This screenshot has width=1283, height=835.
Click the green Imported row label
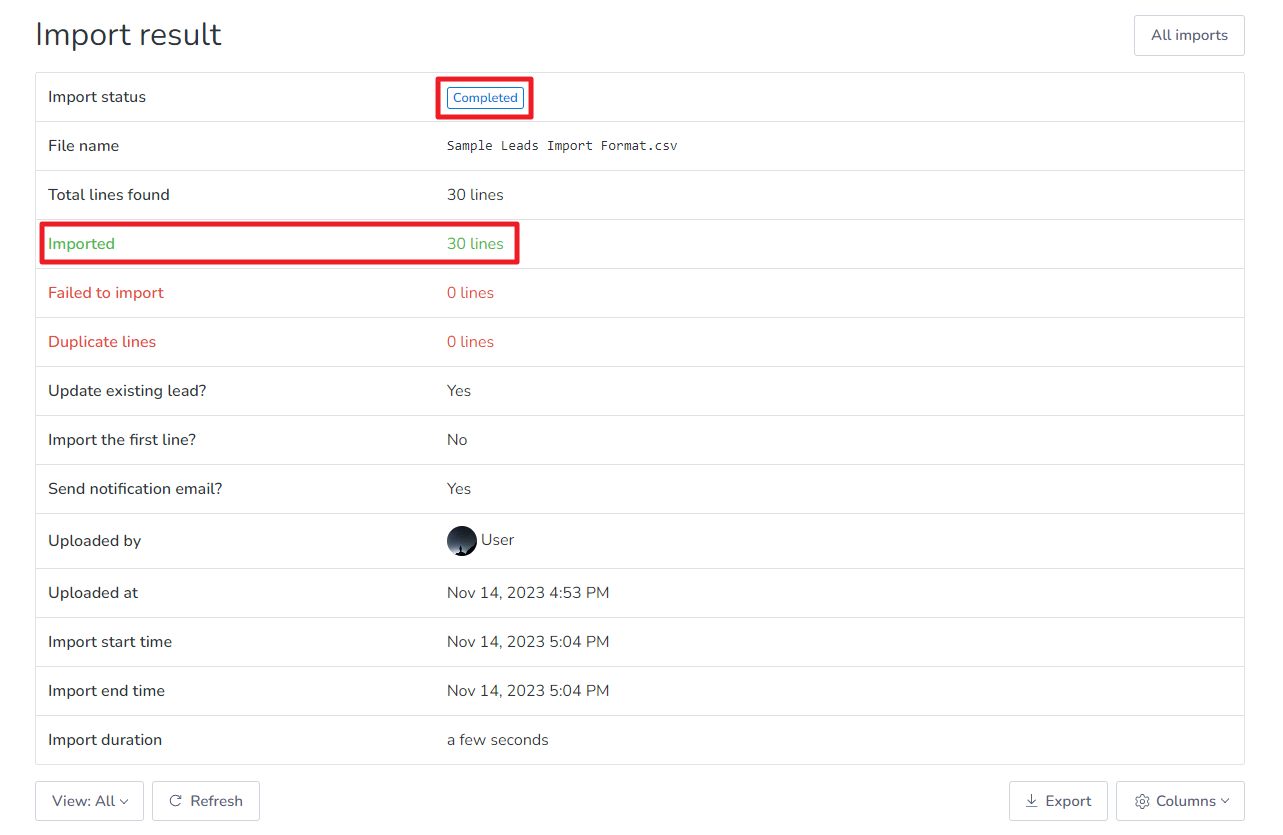[x=81, y=244]
